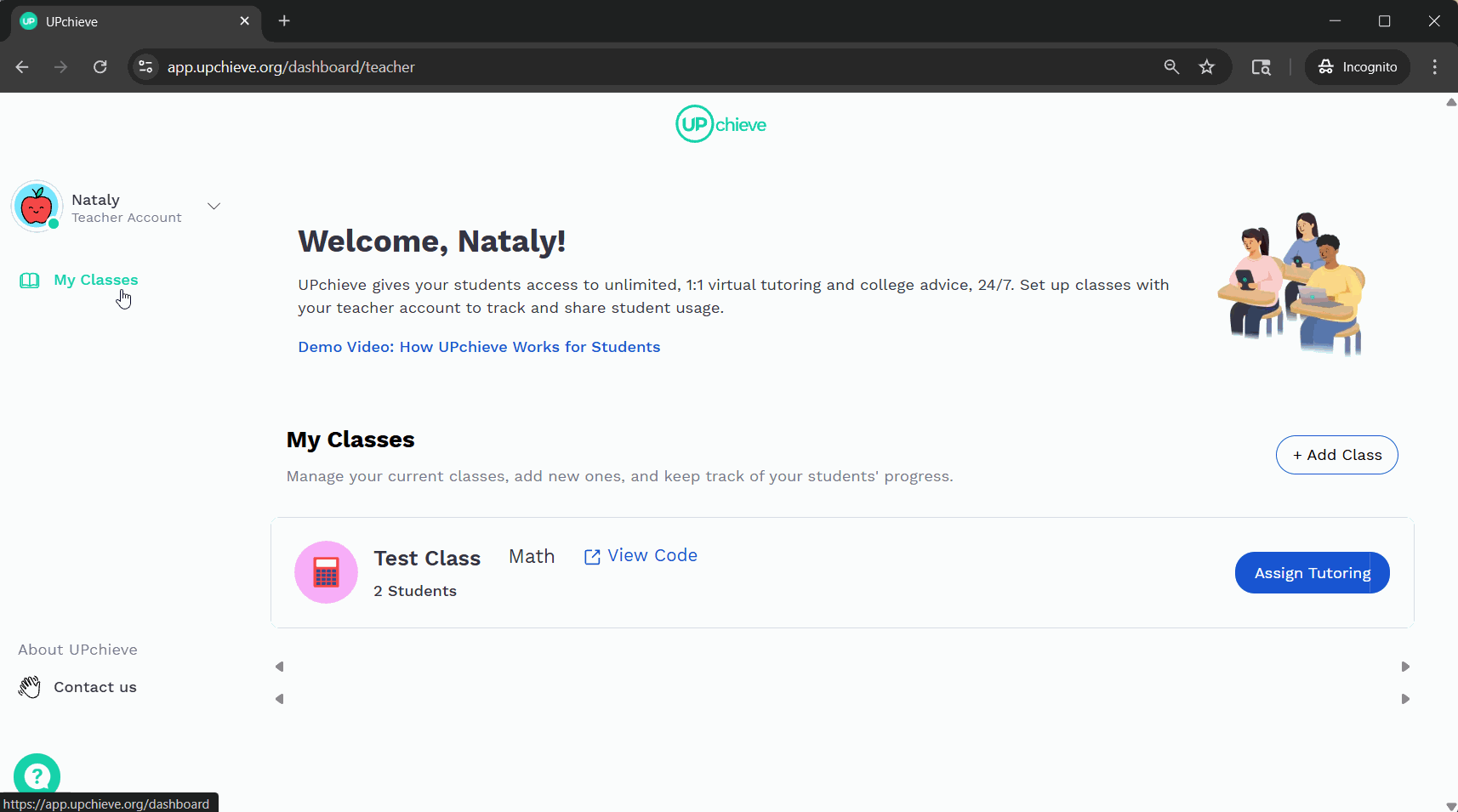Click the "2 Students" count text
Image resolution: width=1458 pixels, height=812 pixels.
click(415, 591)
